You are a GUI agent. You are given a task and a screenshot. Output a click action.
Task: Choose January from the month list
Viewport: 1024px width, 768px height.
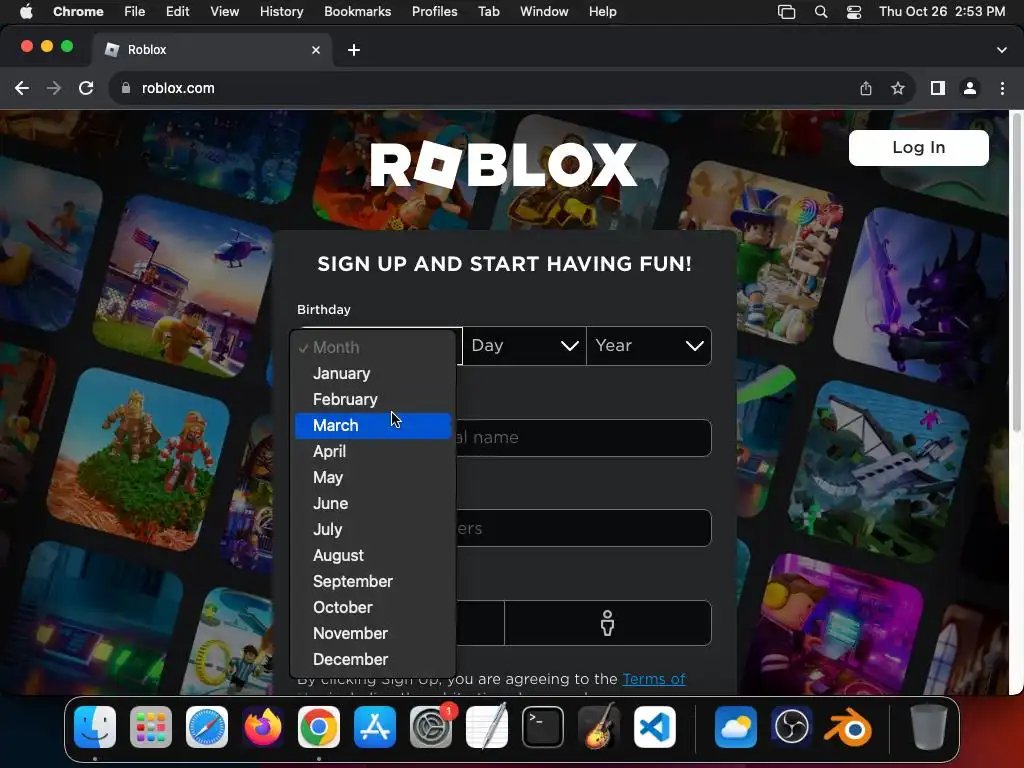pos(372,374)
